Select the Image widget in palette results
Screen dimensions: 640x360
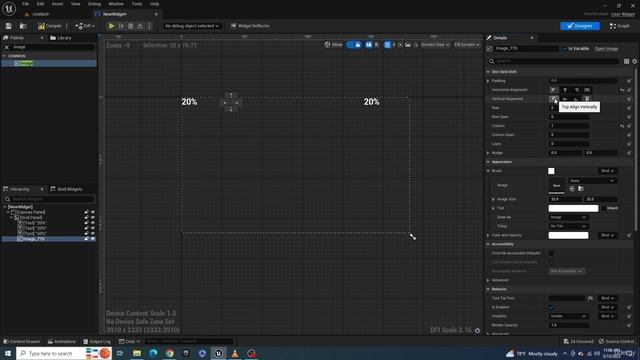[49, 64]
